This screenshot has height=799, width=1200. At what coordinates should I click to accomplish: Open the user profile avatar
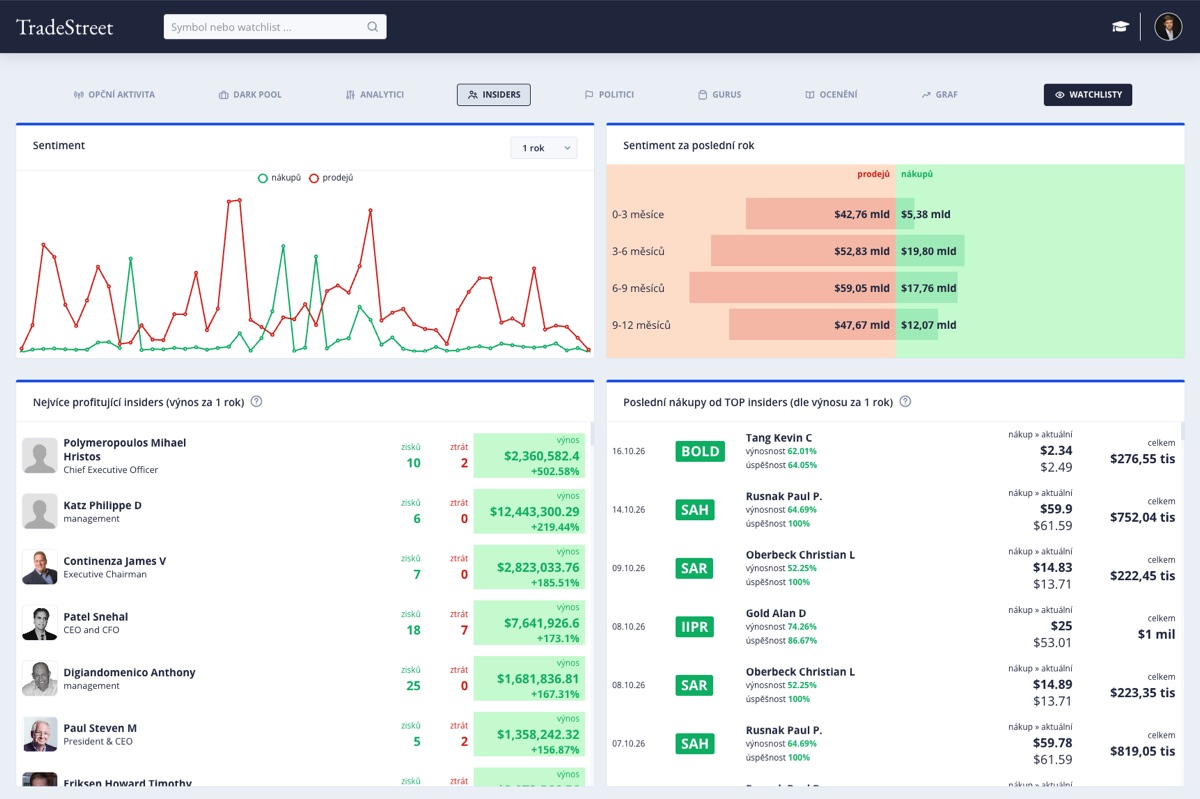[x=1168, y=27]
